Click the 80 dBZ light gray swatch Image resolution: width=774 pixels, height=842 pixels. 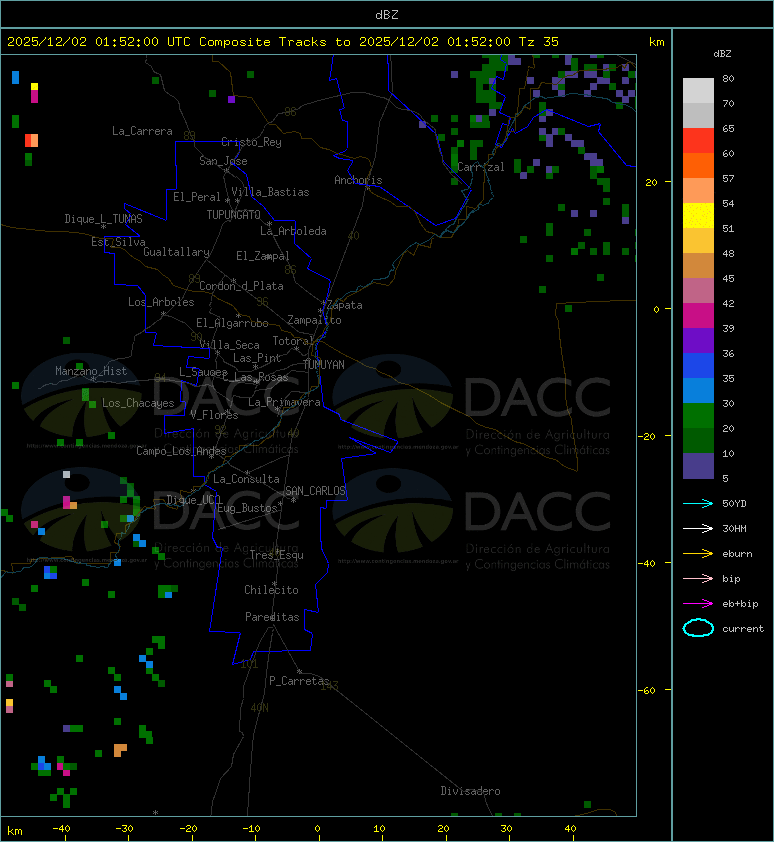pos(698,90)
